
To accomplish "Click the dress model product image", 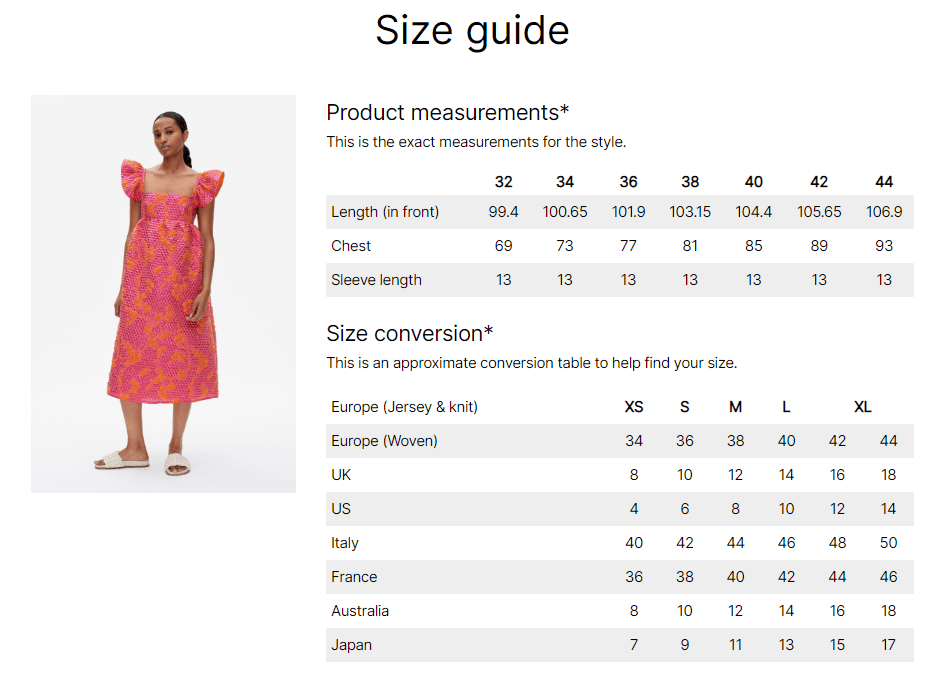I will [x=163, y=294].
